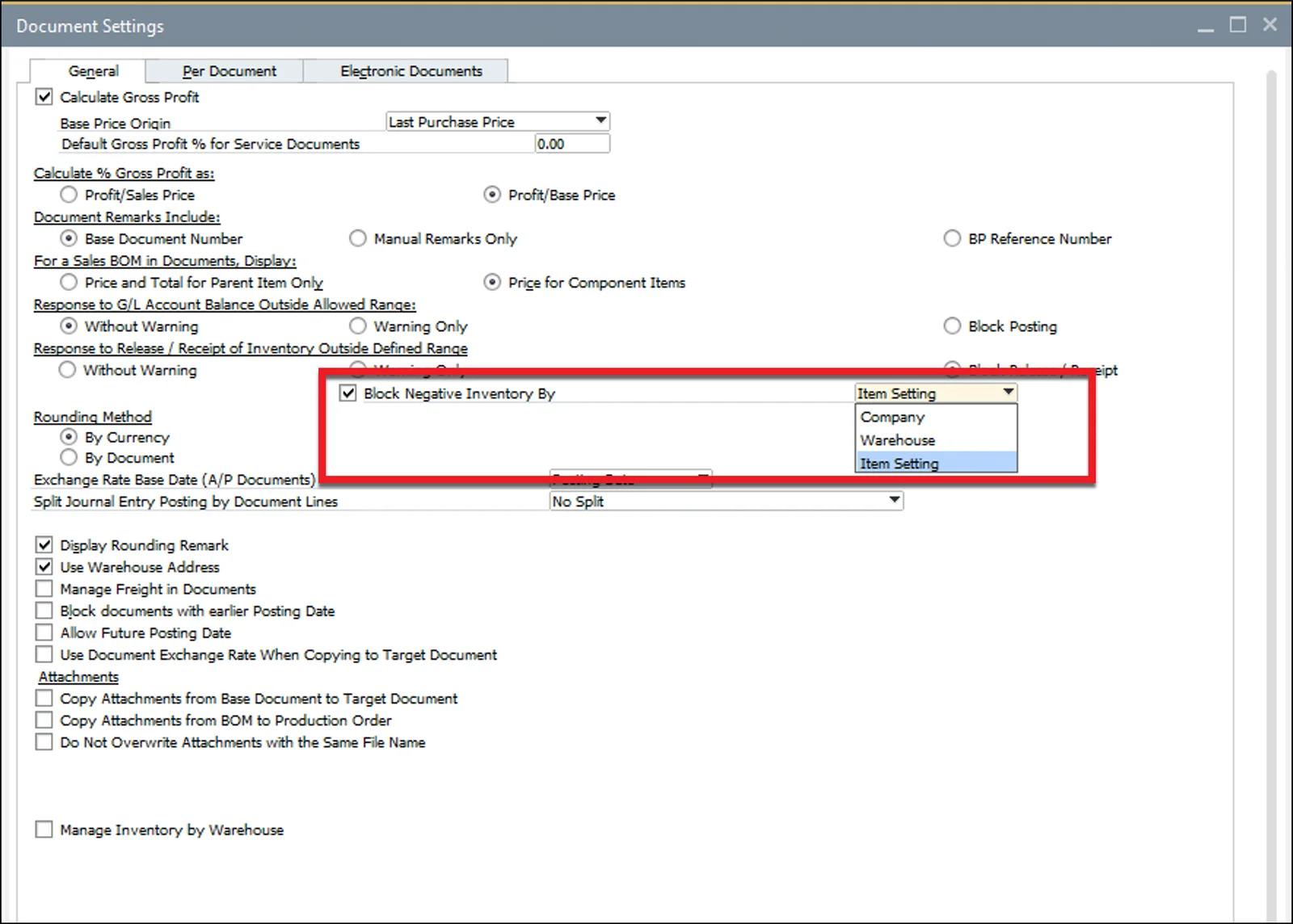The height and width of the screenshot is (924, 1293).
Task: Click Default Gross Profit % input field
Action: coord(572,144)
